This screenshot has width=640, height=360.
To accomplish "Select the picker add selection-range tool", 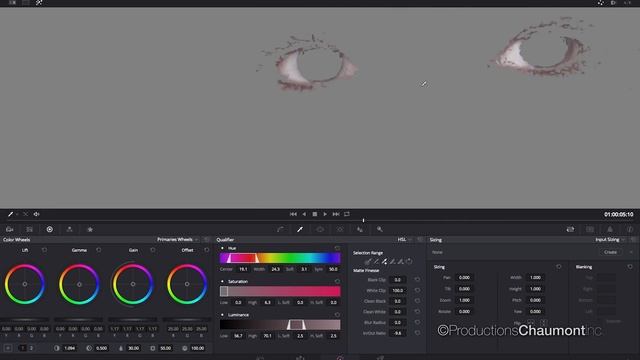I will click(x=384, y=262).
